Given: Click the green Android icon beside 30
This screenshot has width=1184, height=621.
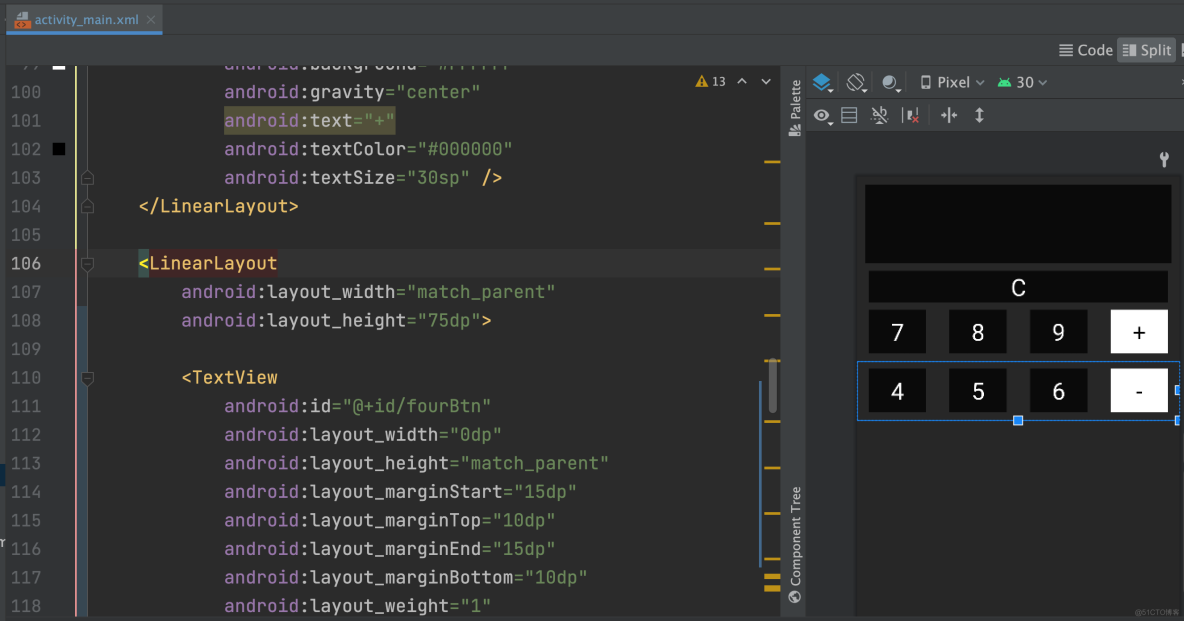Looking at the screenshot, I should (x=1004, y=82).
